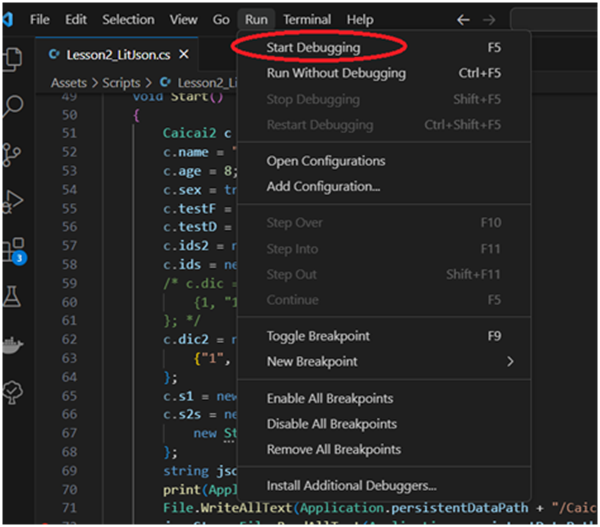600x527 pixels.
Task: Click 'string' keyword on line 69
Action: [186, 471]
